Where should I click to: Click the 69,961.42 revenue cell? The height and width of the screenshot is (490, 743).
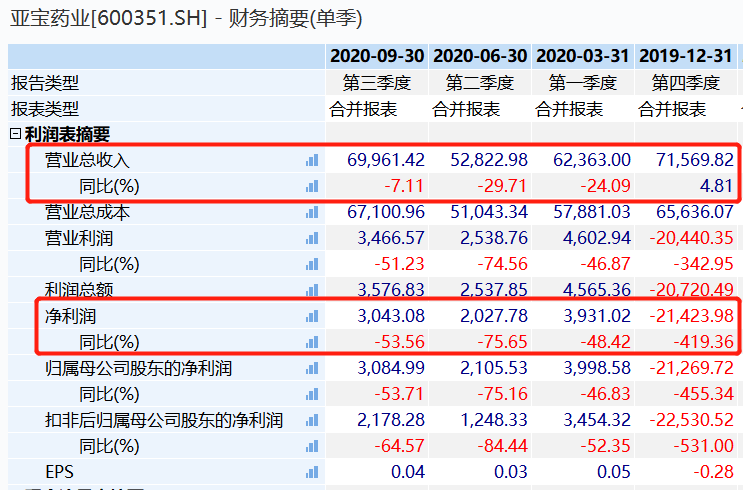pos(386,160)
